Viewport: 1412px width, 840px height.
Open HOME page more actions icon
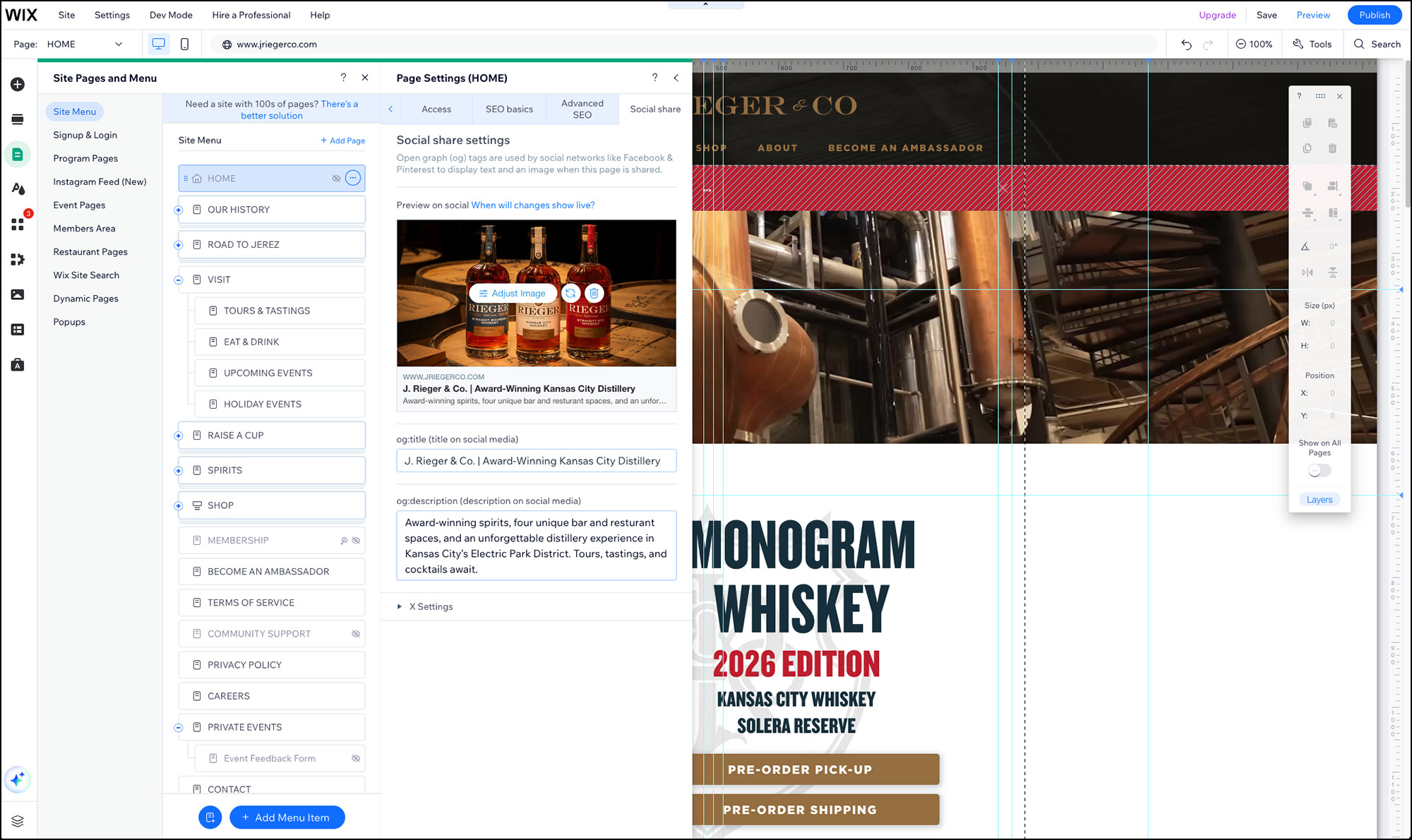[353, 178]
